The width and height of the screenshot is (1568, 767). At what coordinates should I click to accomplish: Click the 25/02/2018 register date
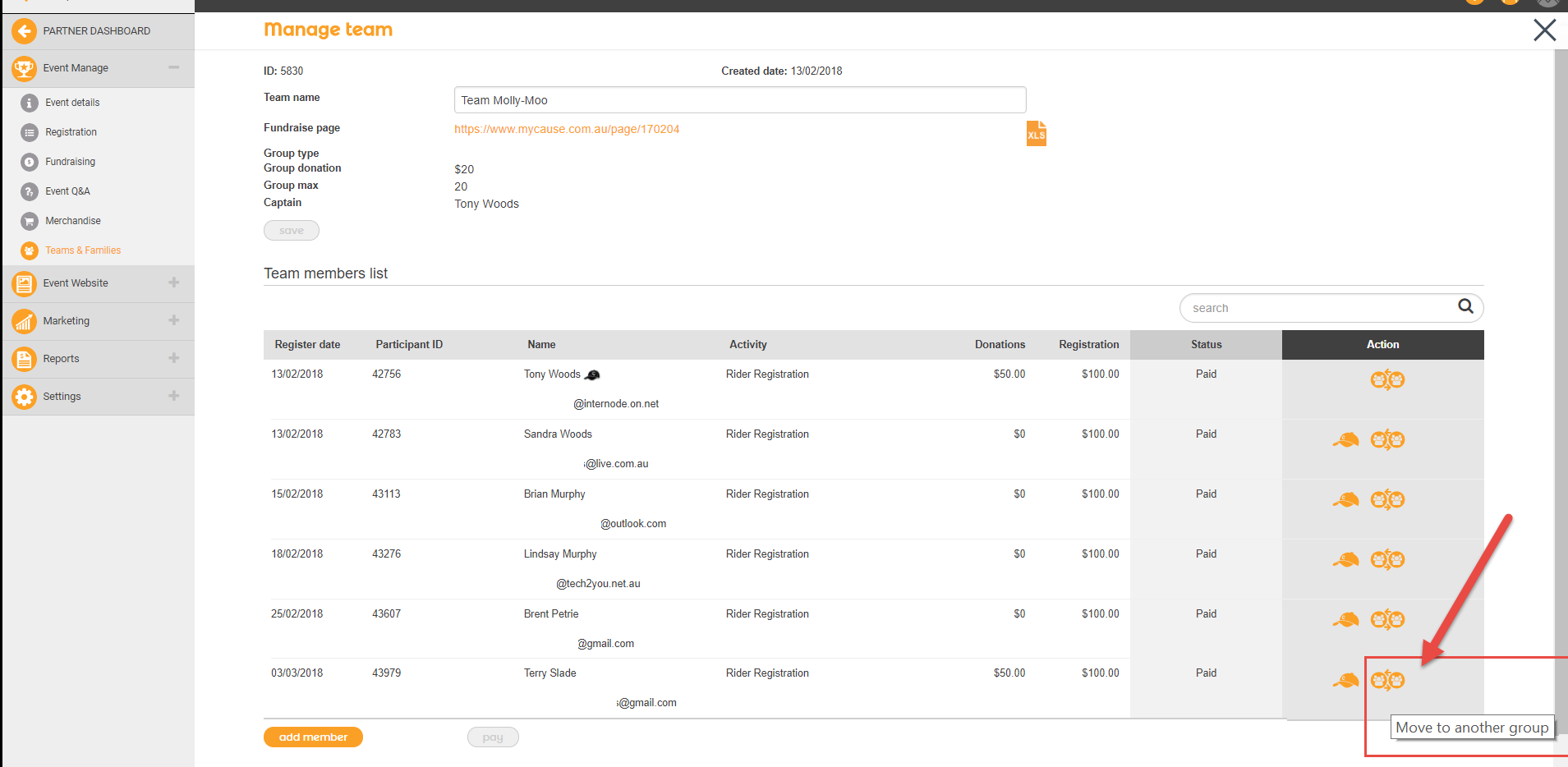297,614
